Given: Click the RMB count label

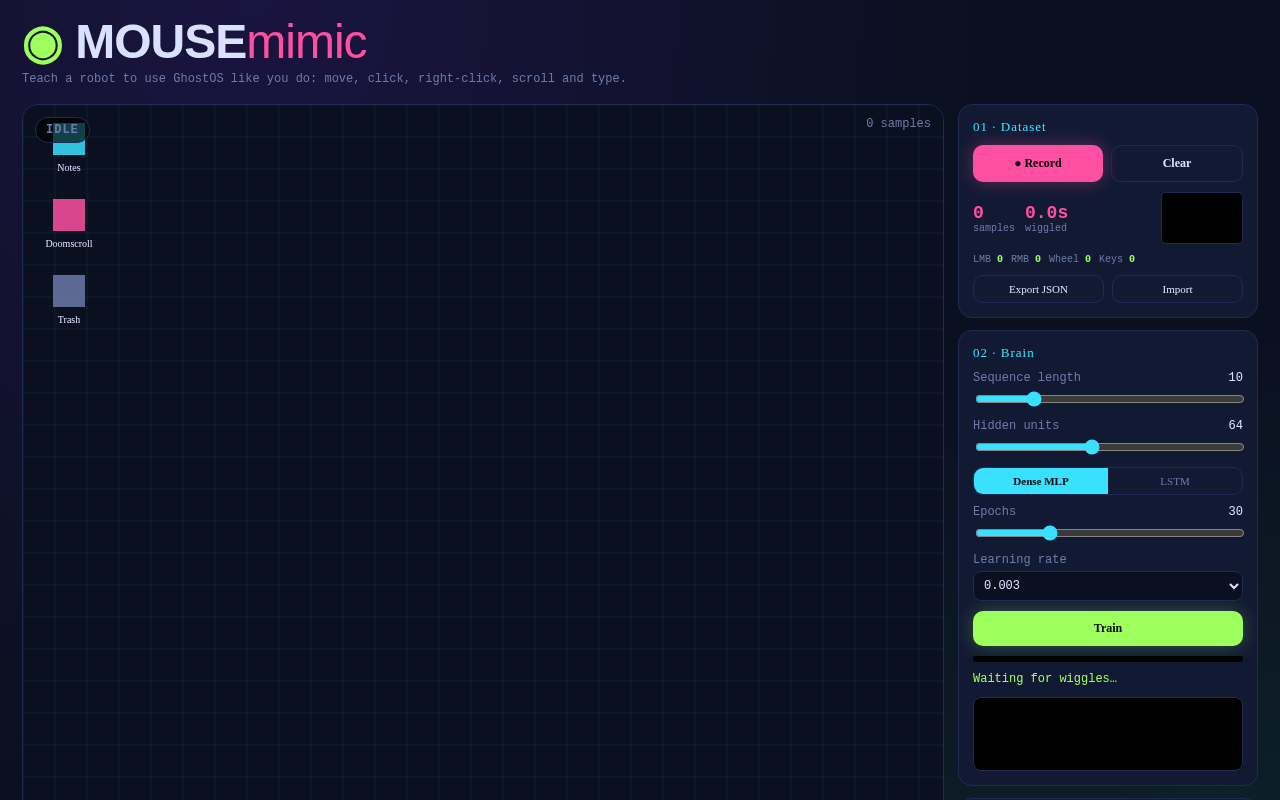Looking at the screenshot, I should pos(1026,260).
